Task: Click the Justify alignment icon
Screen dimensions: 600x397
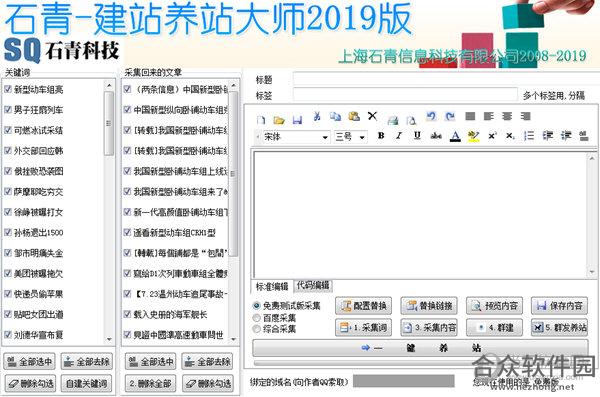Action: [470, 116]
